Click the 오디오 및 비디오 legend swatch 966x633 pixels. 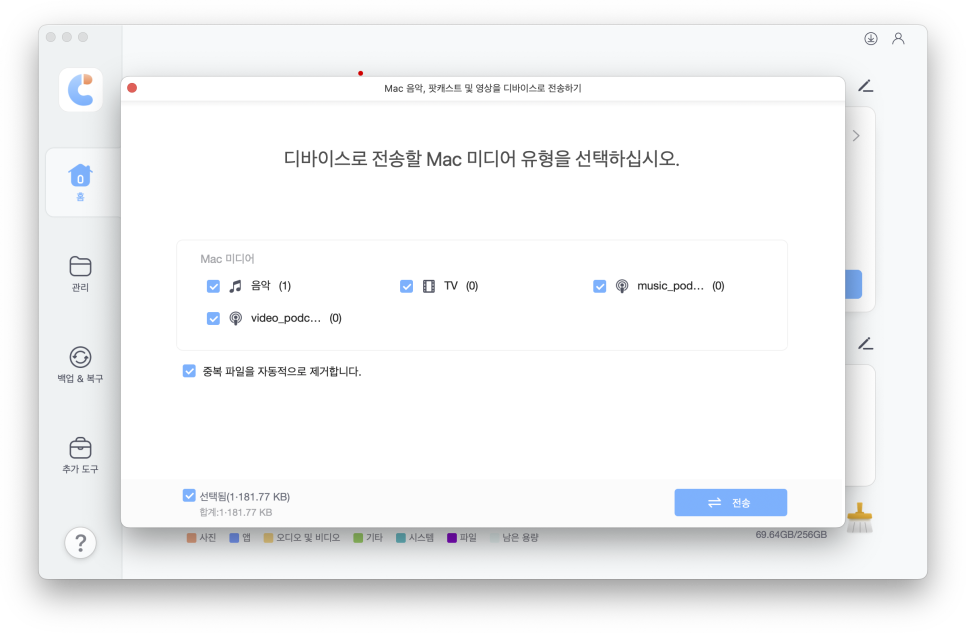coord(268,538)
